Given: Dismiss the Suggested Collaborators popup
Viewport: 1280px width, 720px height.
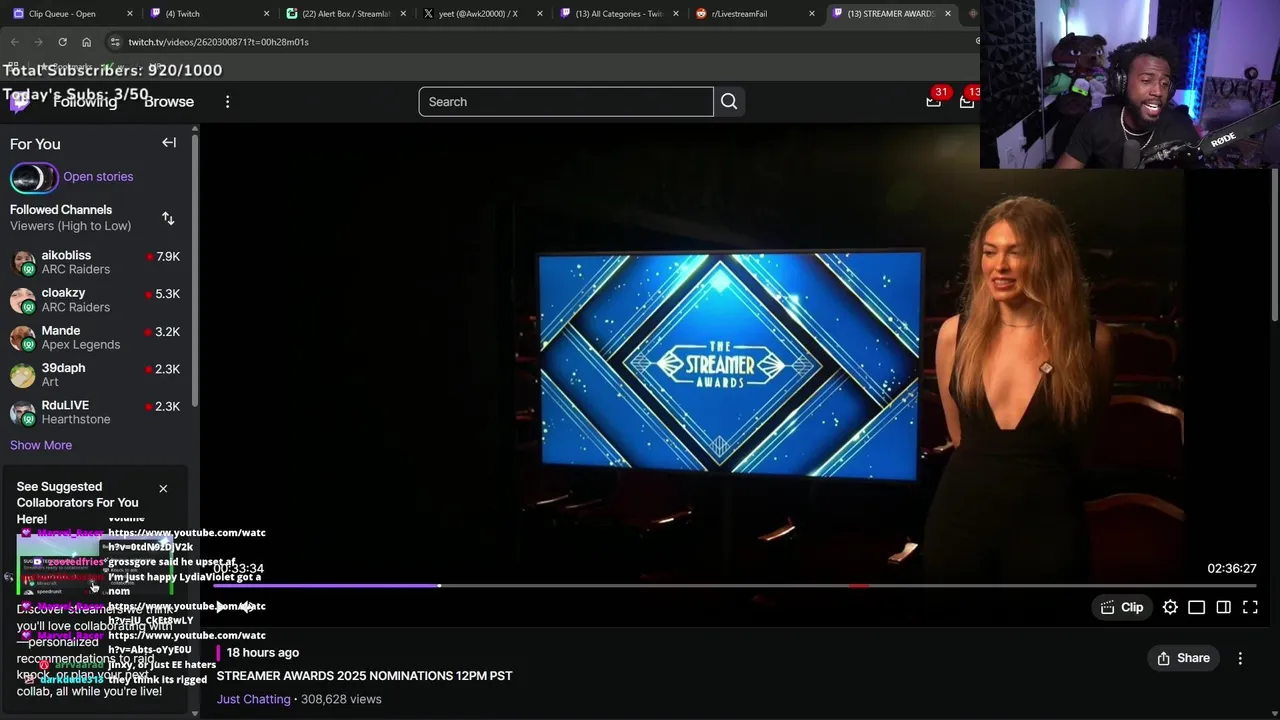Looking at the screenshot, I should click(163, 488).
